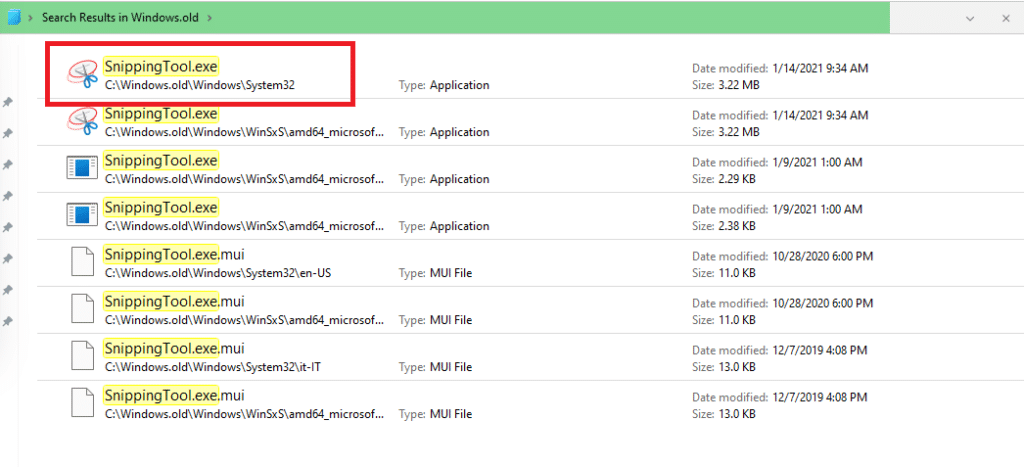Screen dimensions: 1024x467
Task: Click the path C:\Windows.old\Windows\System32
Action: coord(200,85)
